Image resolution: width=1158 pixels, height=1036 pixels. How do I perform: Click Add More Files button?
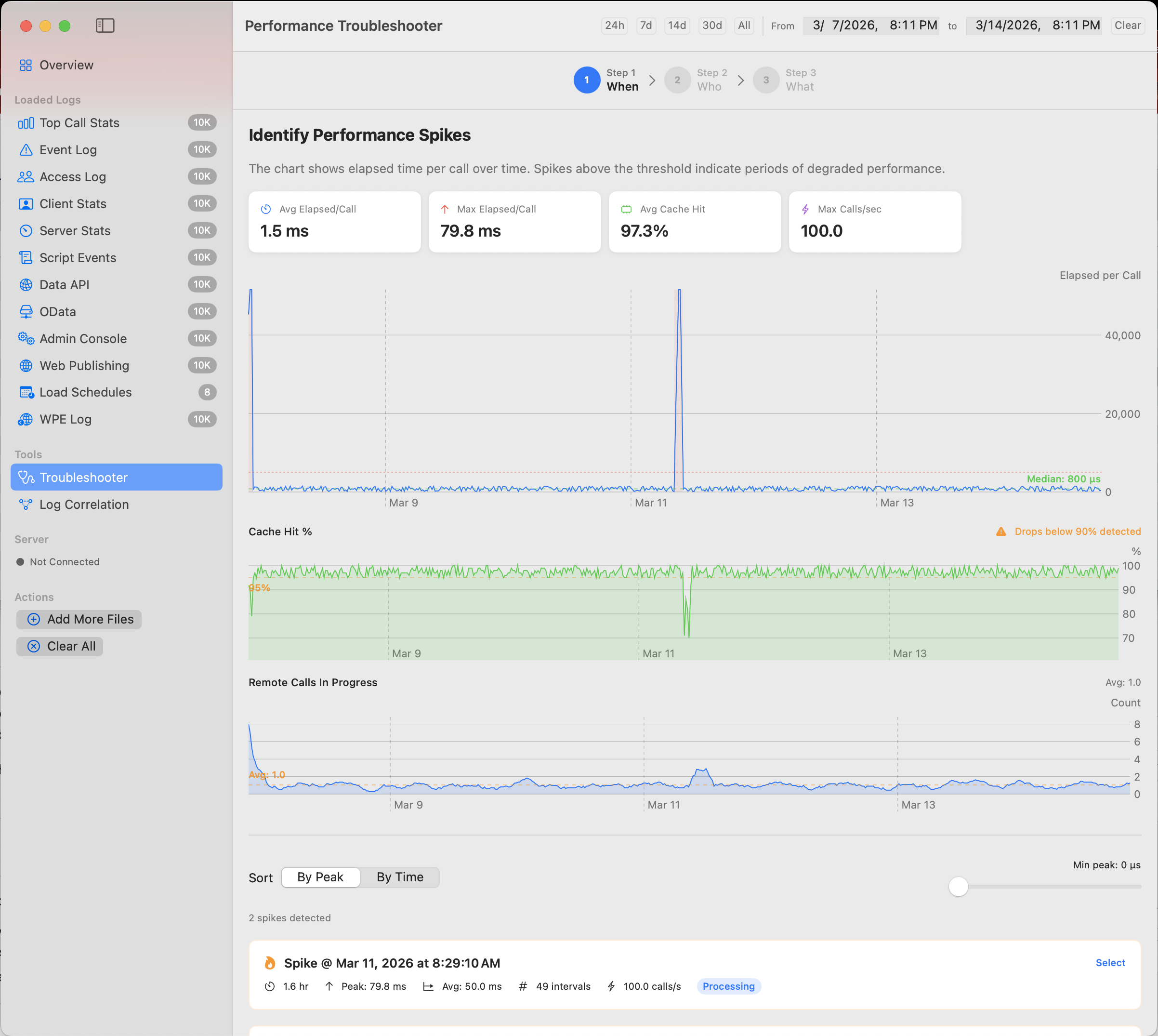pyautogui.click(x=79, y=619)
